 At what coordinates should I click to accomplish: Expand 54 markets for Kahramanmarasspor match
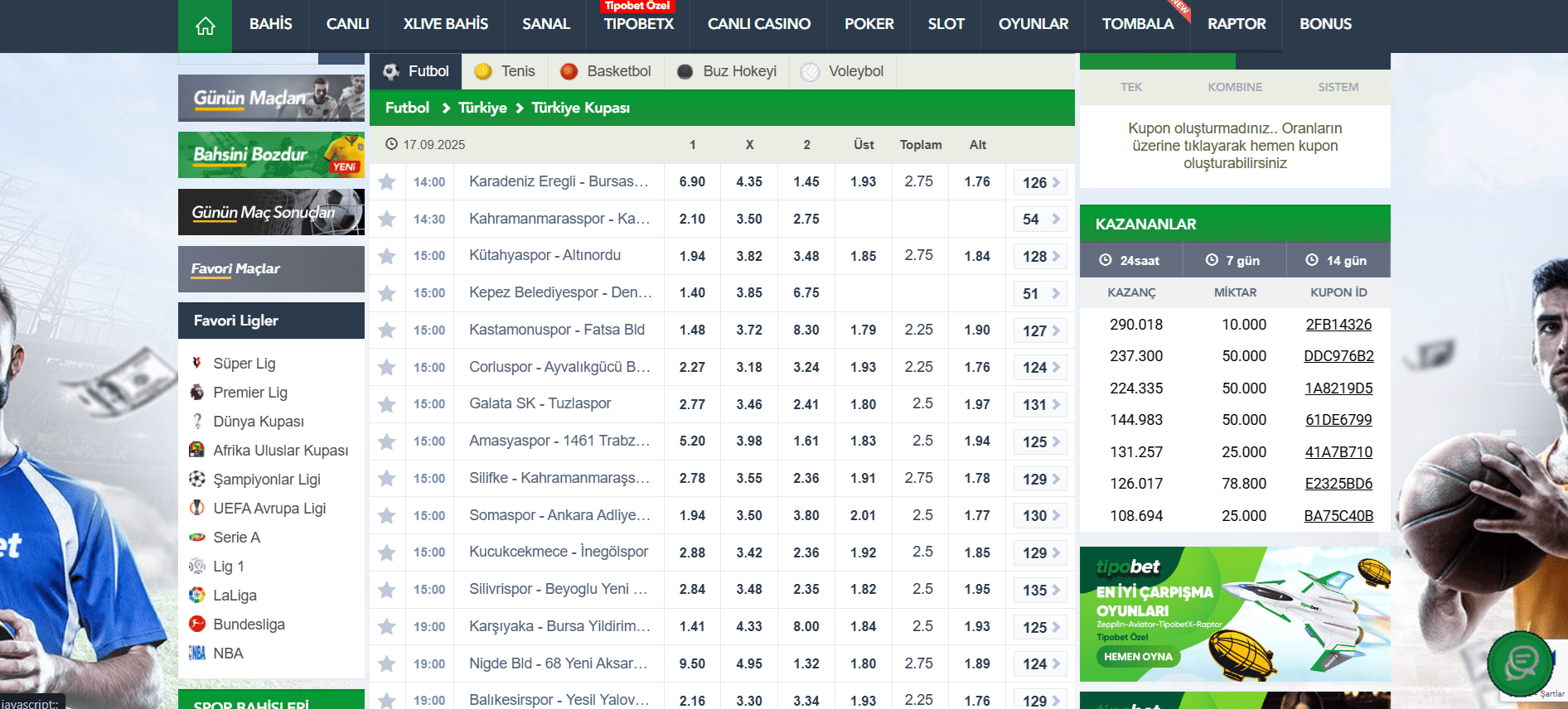(1040, 219)
